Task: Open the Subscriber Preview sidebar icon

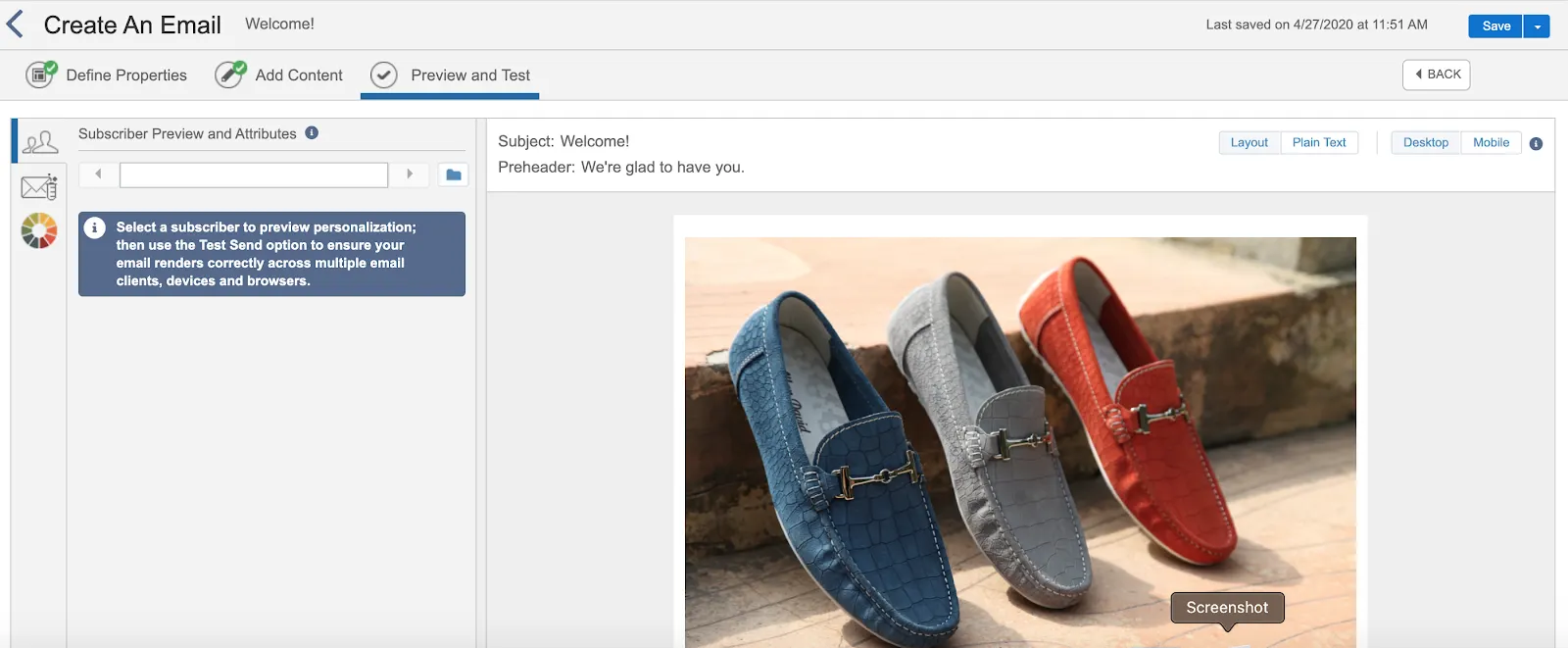Action: click(x=40, y=142)
